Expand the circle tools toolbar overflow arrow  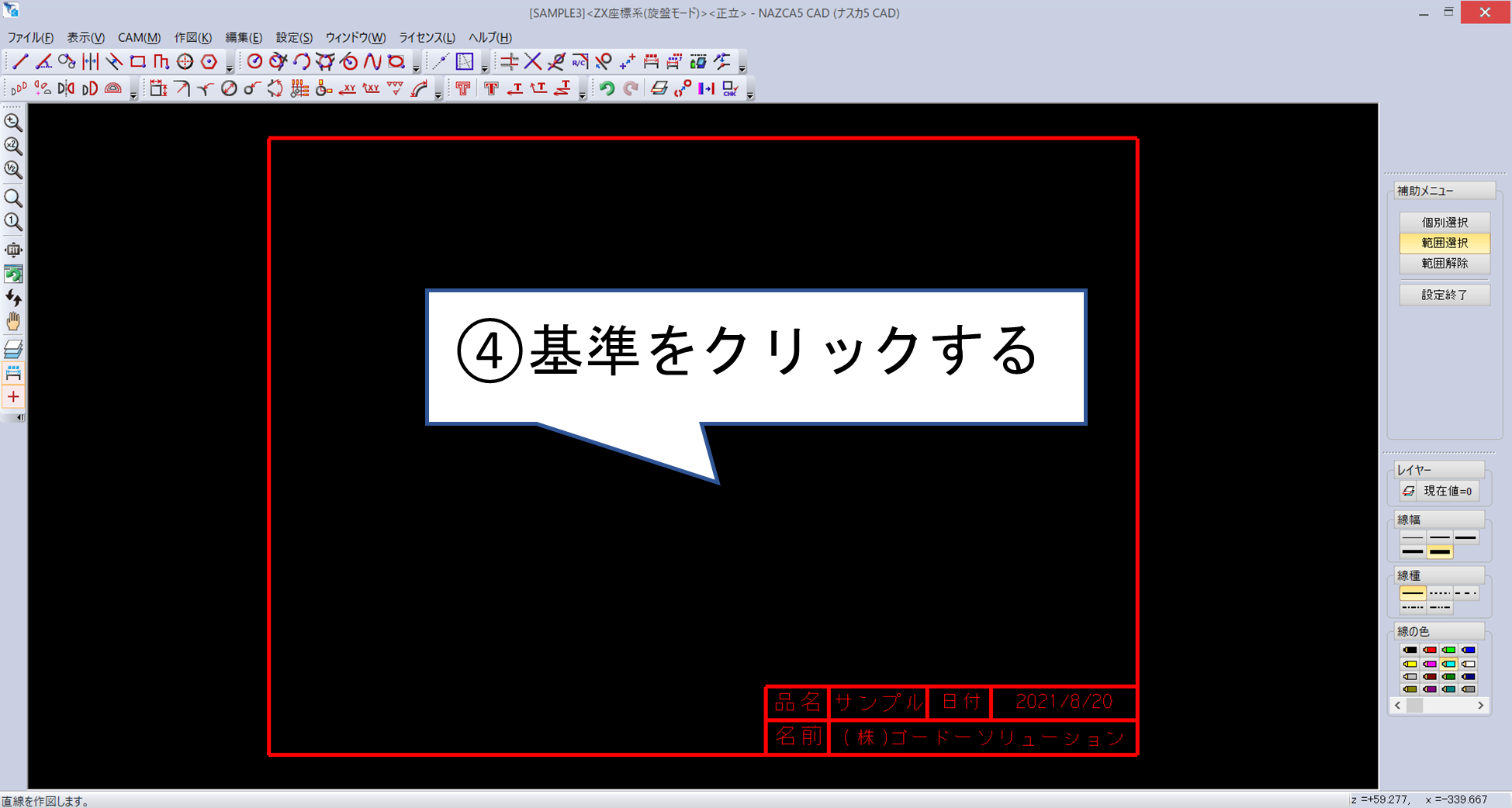point(417,69)
